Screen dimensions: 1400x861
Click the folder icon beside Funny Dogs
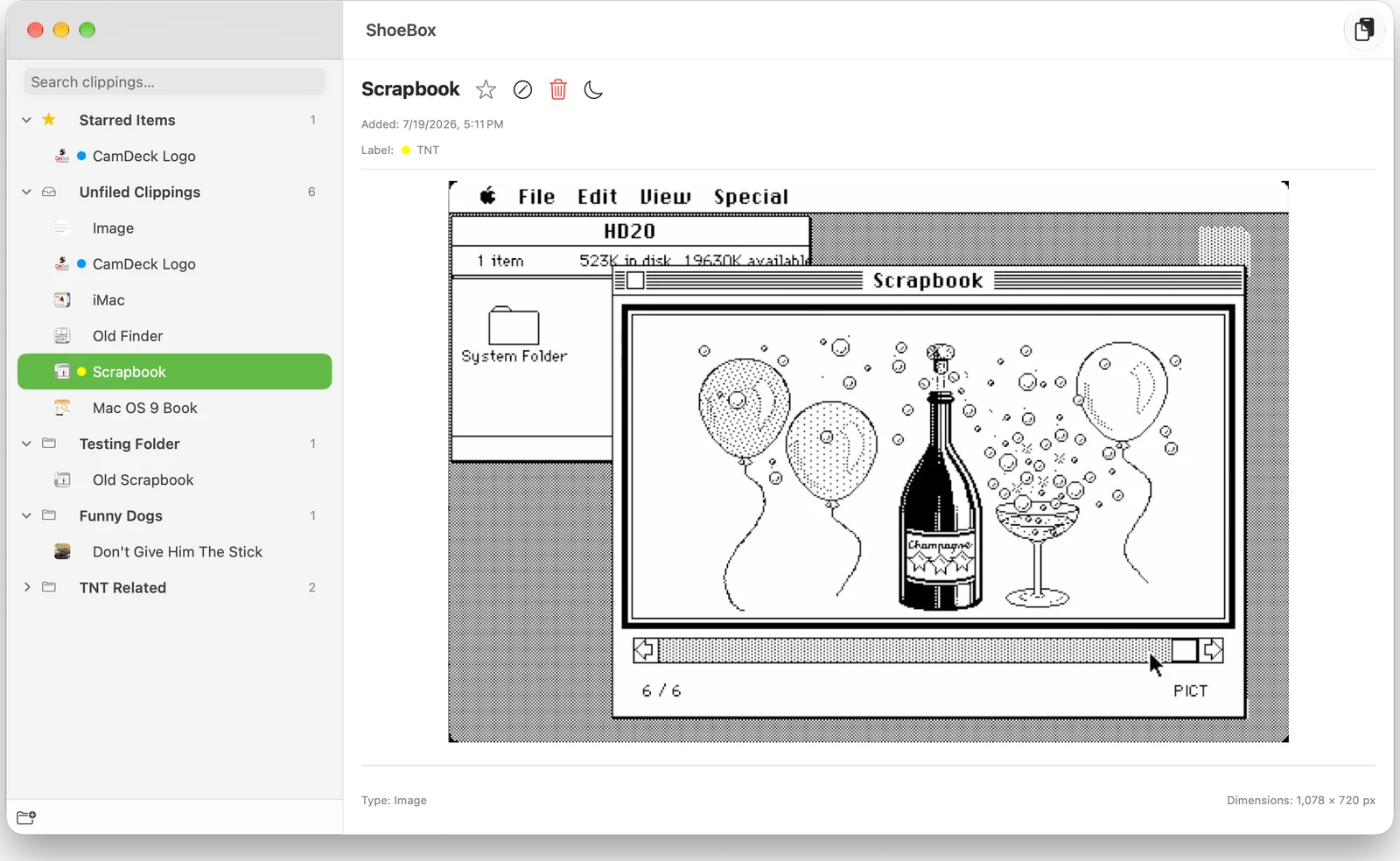pyautogui.click(x=49, y=515)
